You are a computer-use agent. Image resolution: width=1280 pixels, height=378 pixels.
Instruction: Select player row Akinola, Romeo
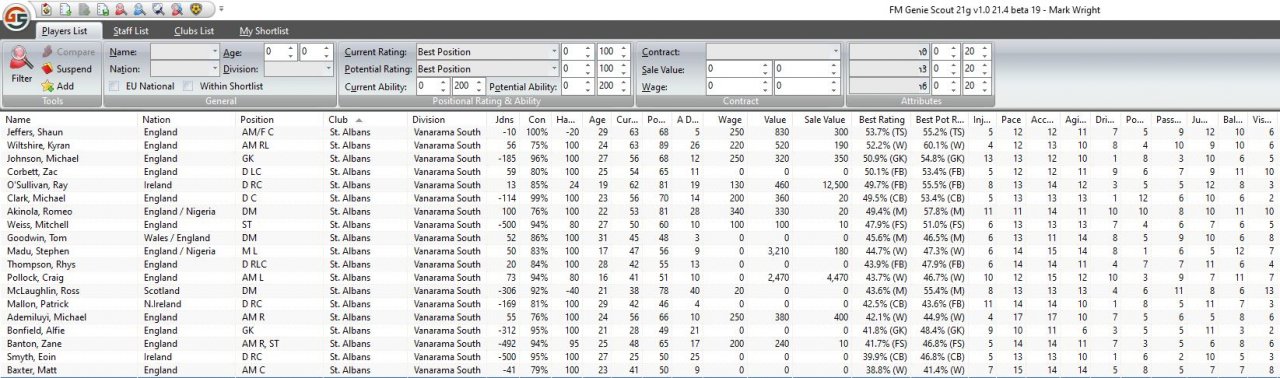[640, 211]
